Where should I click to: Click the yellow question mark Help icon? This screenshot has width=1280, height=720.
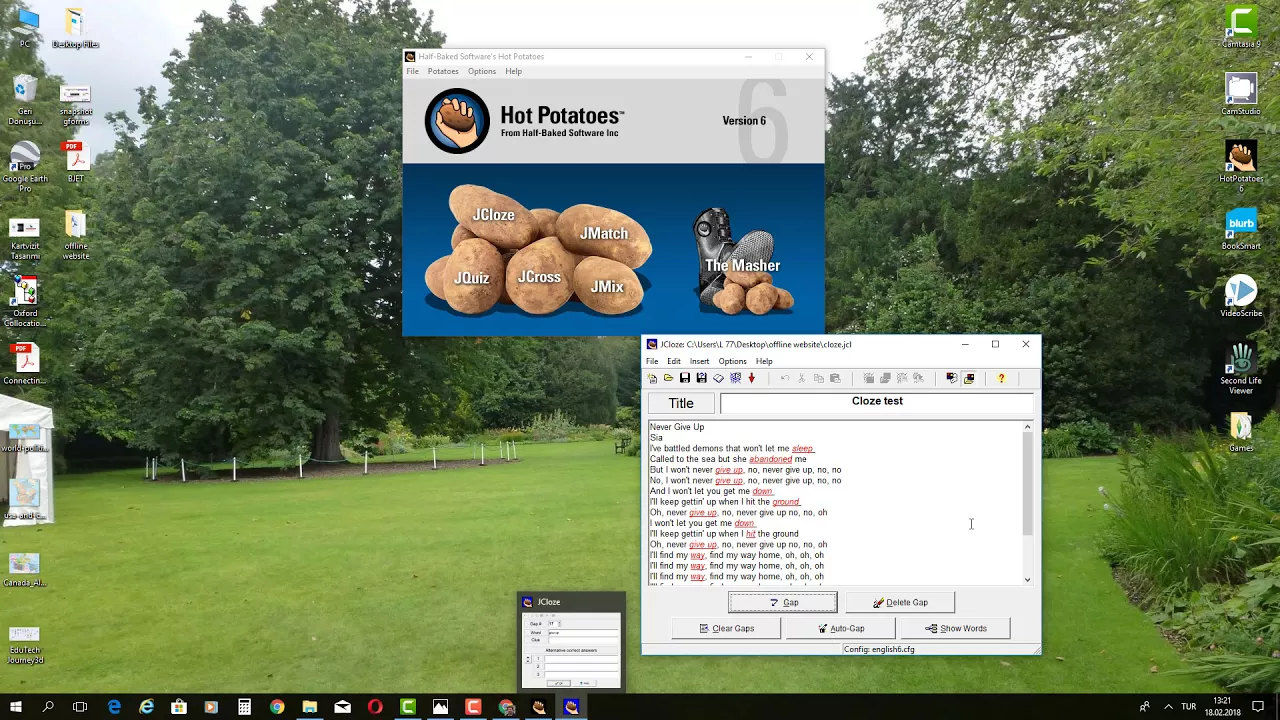tap(1001, 378)
